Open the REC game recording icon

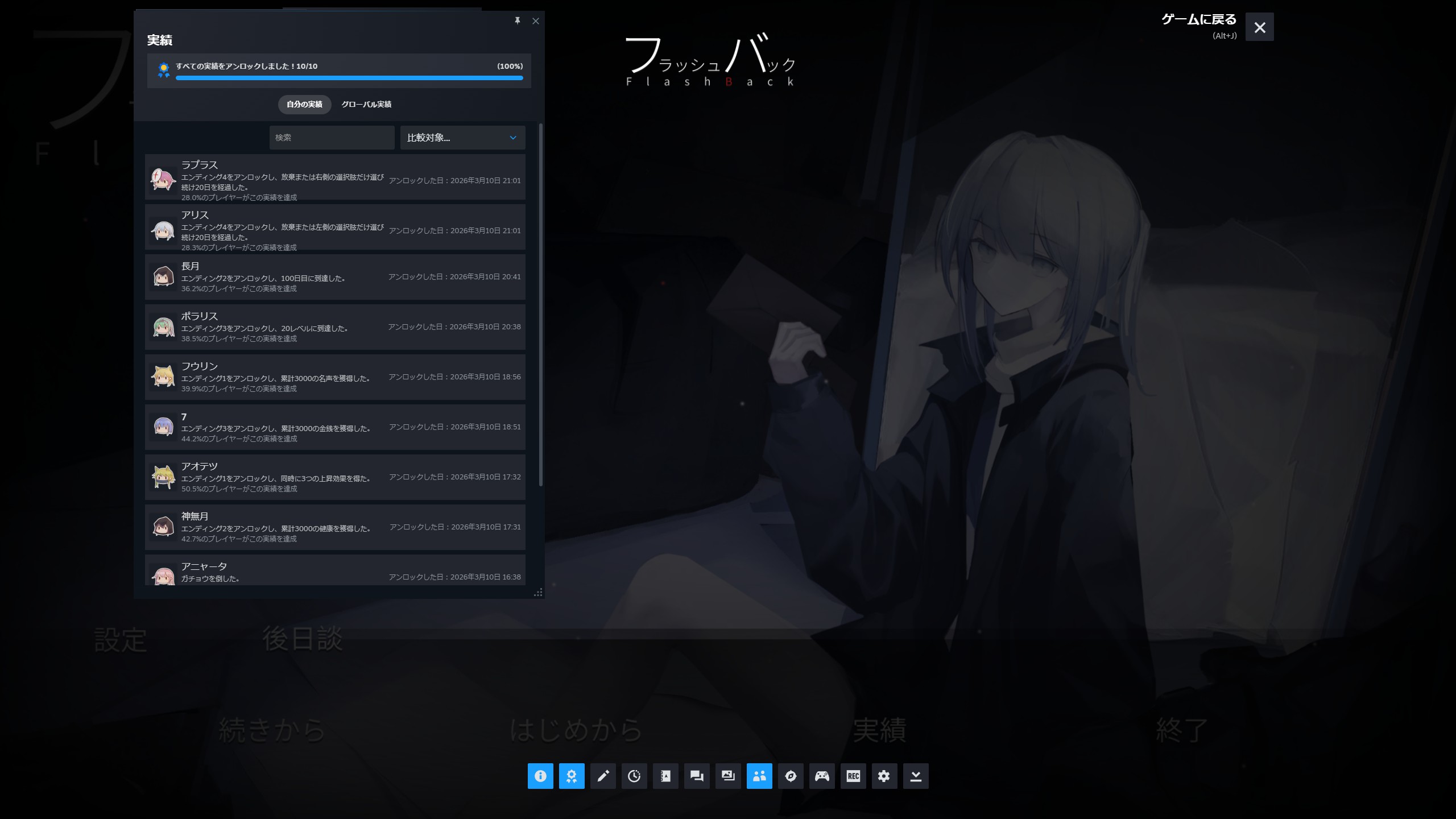click(853, 776)
